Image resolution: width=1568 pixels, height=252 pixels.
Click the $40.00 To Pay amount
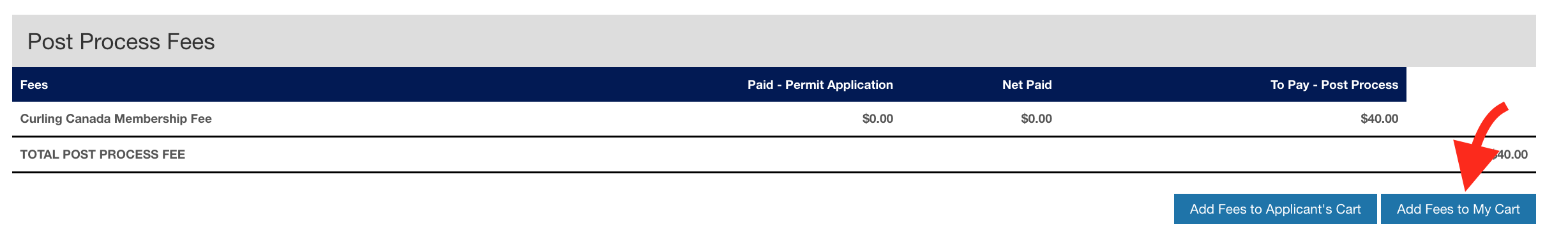pos(1380,119)
